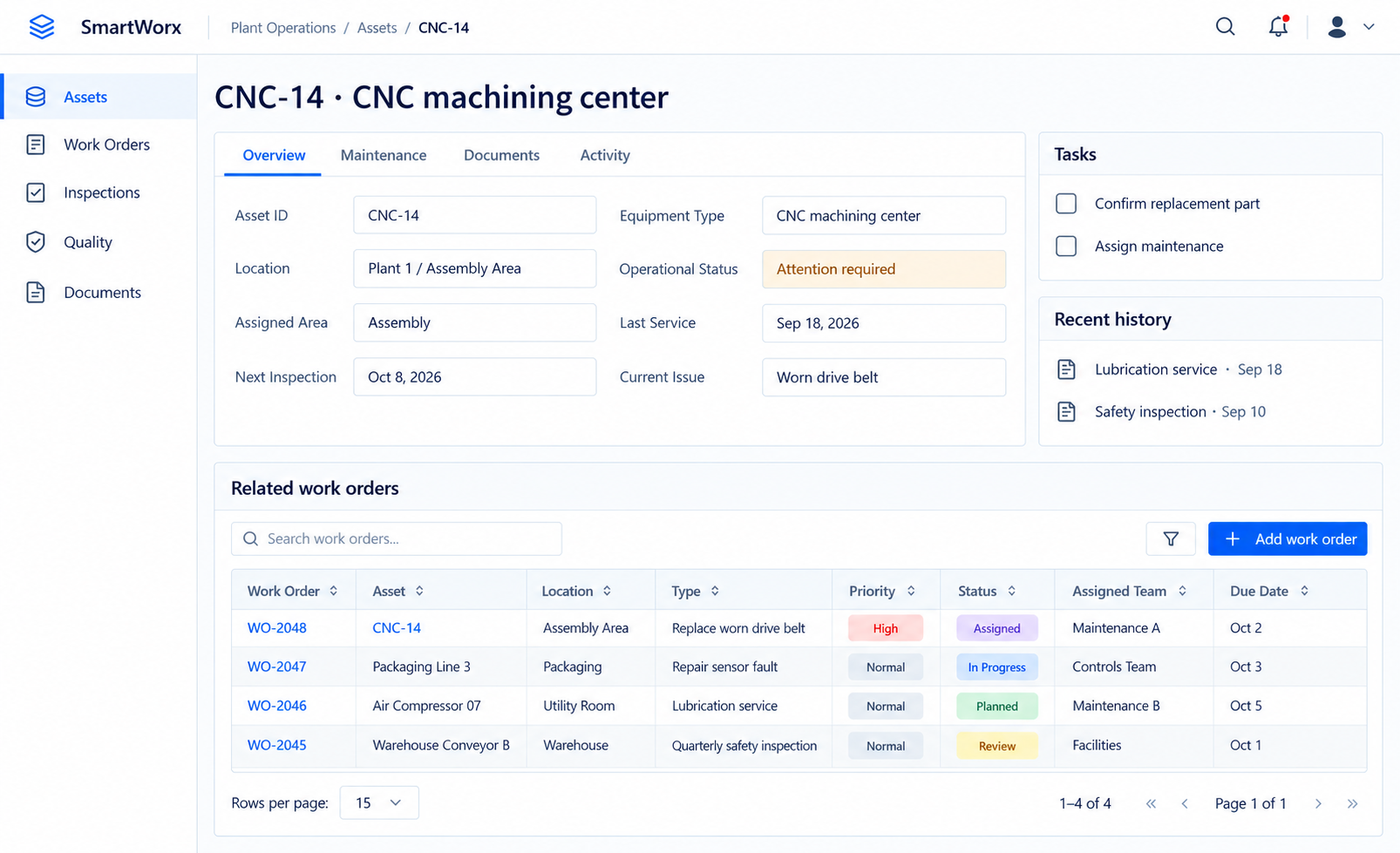Image resolution: width=1400 pixels, height=853 pixels.
Task: Go to previous page arrow
Action: [1185, 803]
